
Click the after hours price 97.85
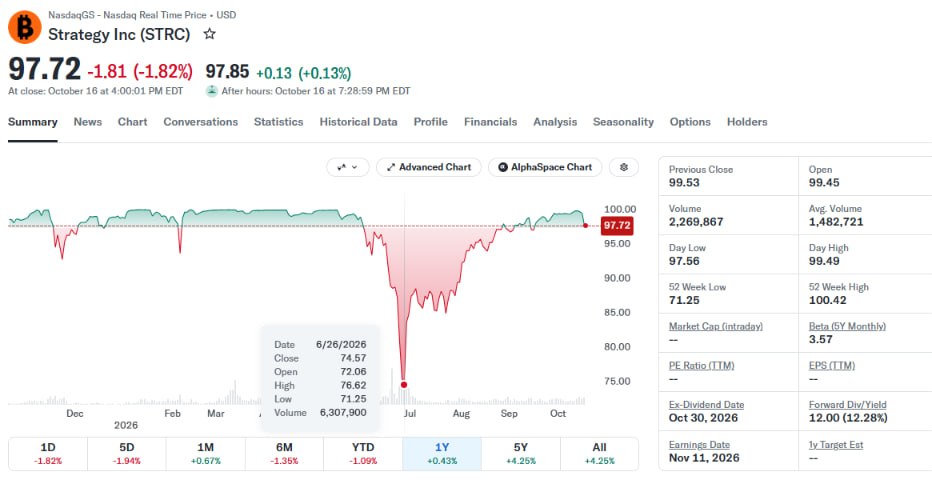click(227, 72)
